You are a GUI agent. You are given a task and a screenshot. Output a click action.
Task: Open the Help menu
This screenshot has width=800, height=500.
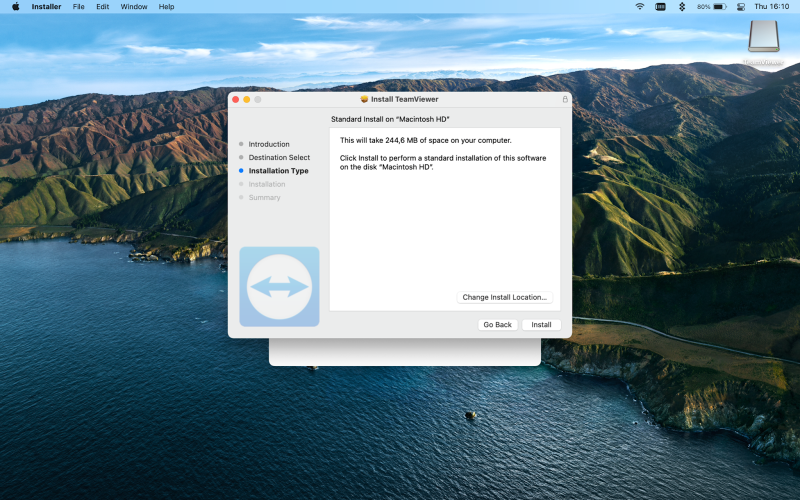click(166, 7)
